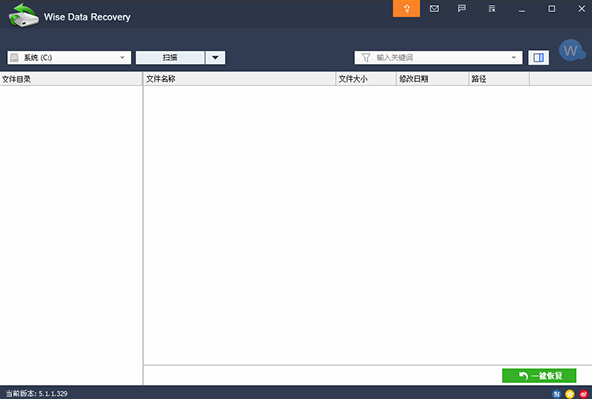
Task: Click the filter funnel icon
Action: pyautogui.click(x=365, y=57)
